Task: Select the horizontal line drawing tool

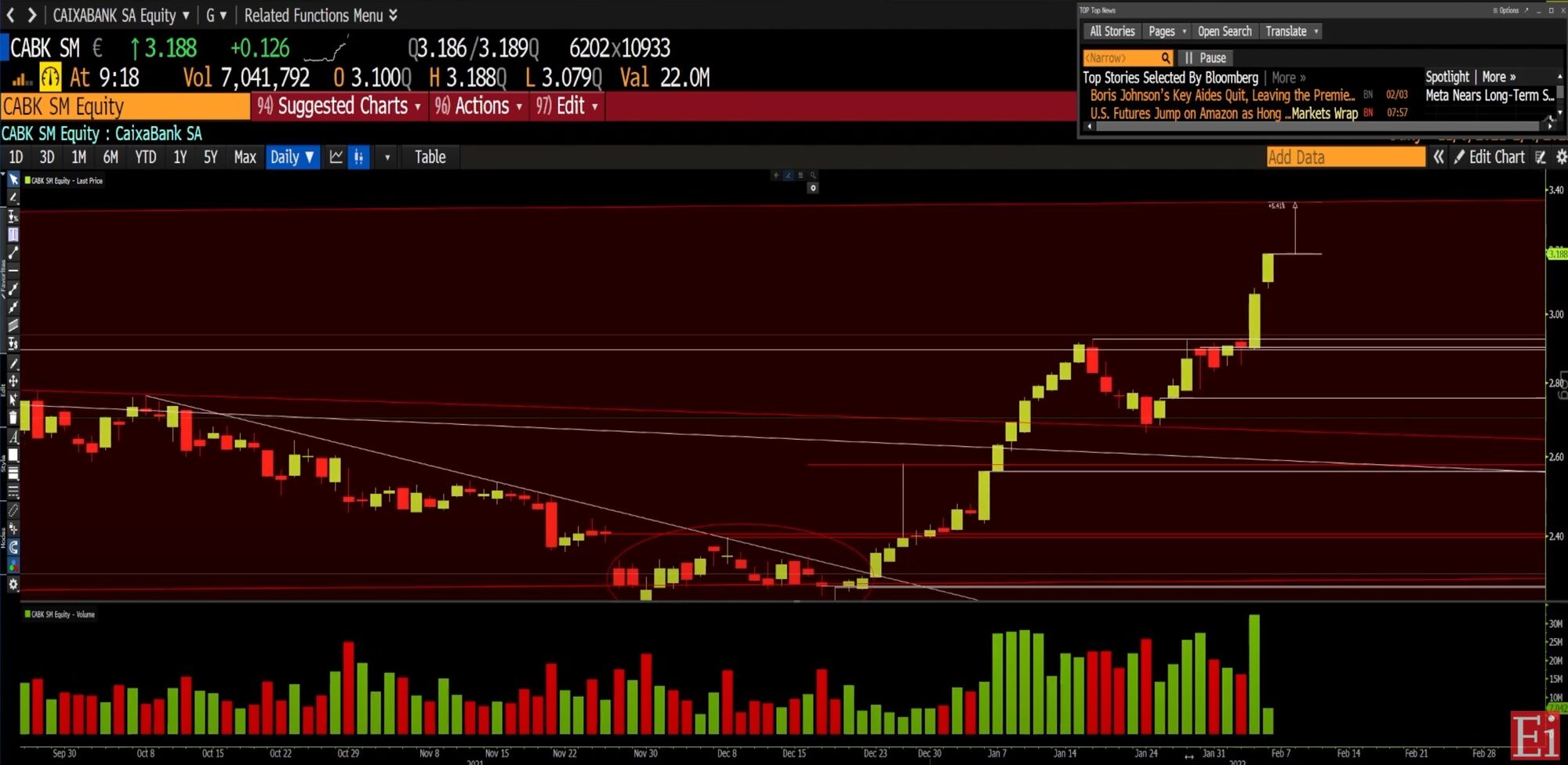Action: 13,270
